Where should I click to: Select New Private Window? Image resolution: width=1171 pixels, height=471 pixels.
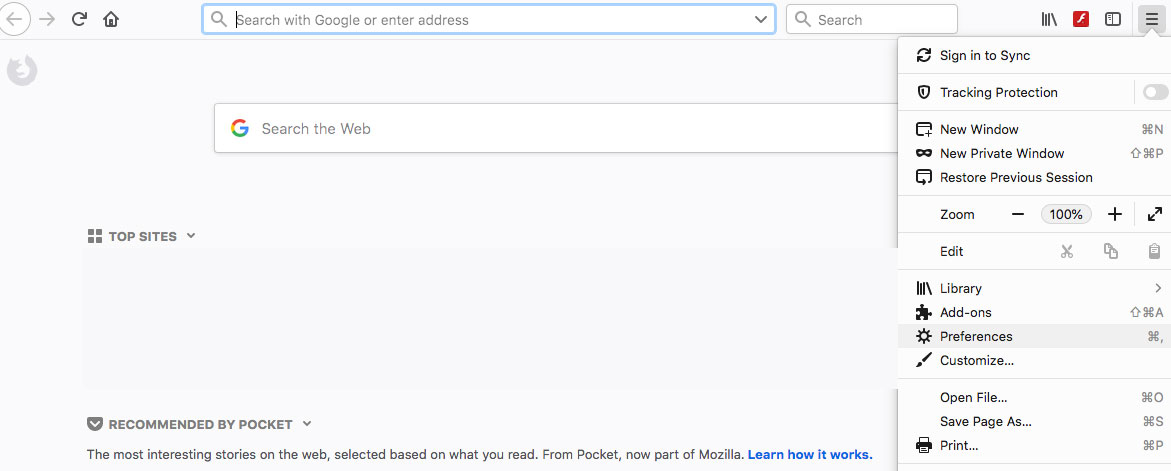click(1034, 153)
